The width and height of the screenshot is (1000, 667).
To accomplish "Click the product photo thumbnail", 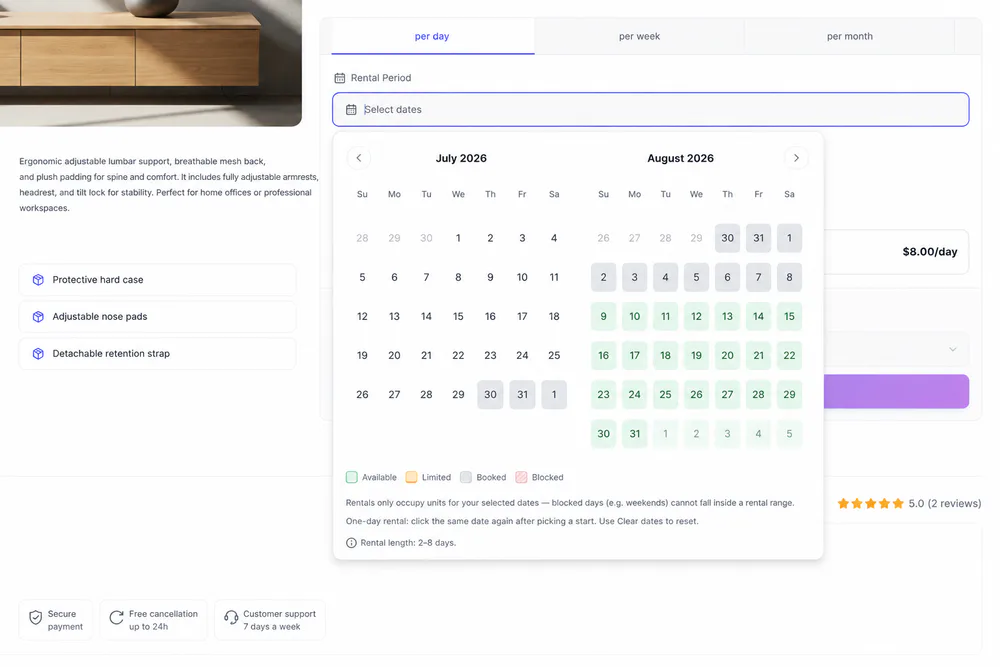I will coord(151,62).
